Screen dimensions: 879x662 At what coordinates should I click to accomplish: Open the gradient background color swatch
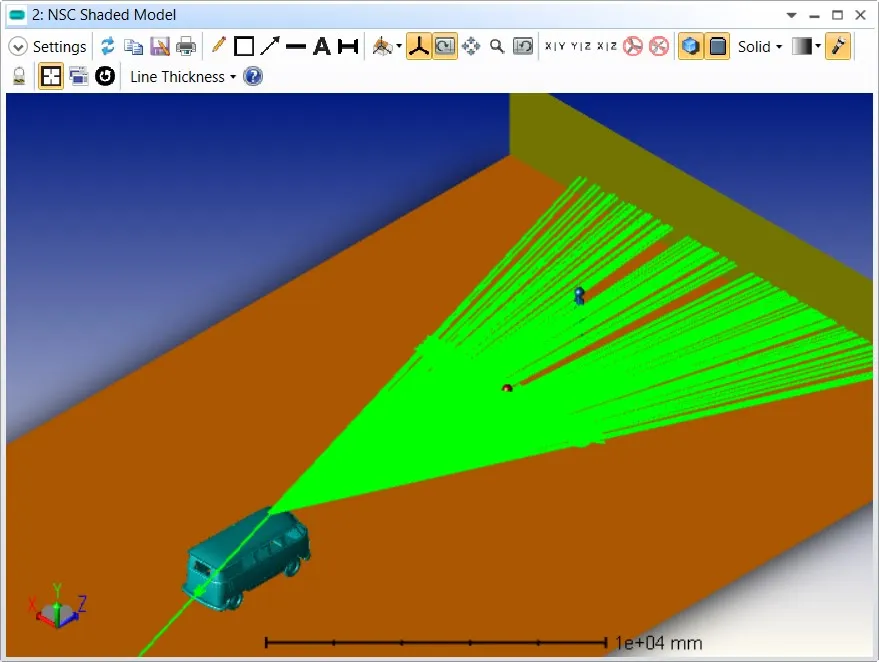pos(805,47)
